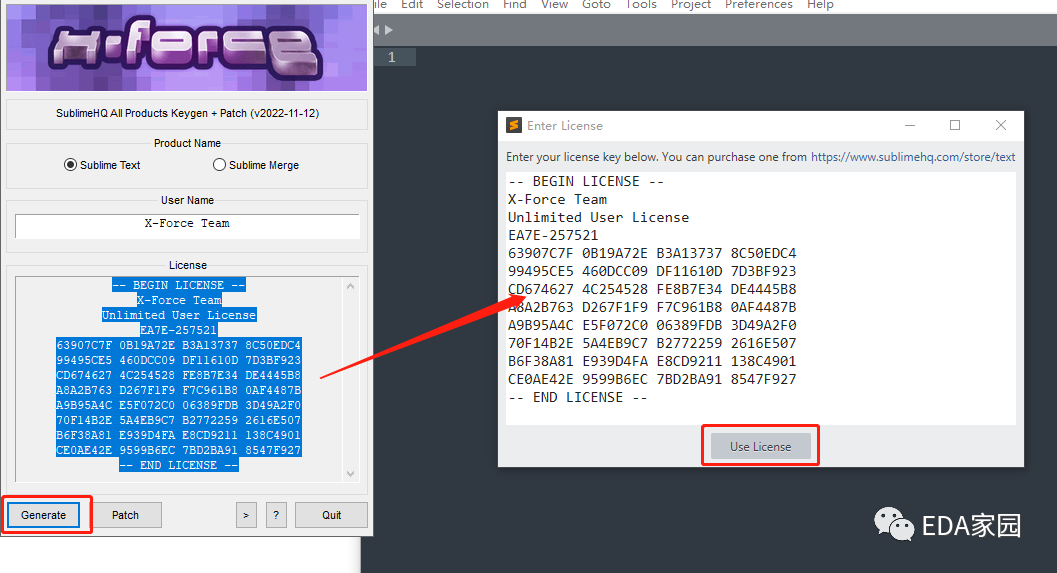Click line number 1 in editor gutter
The width and height of the screenshot is (1057, 573).
tap(392, 57)
